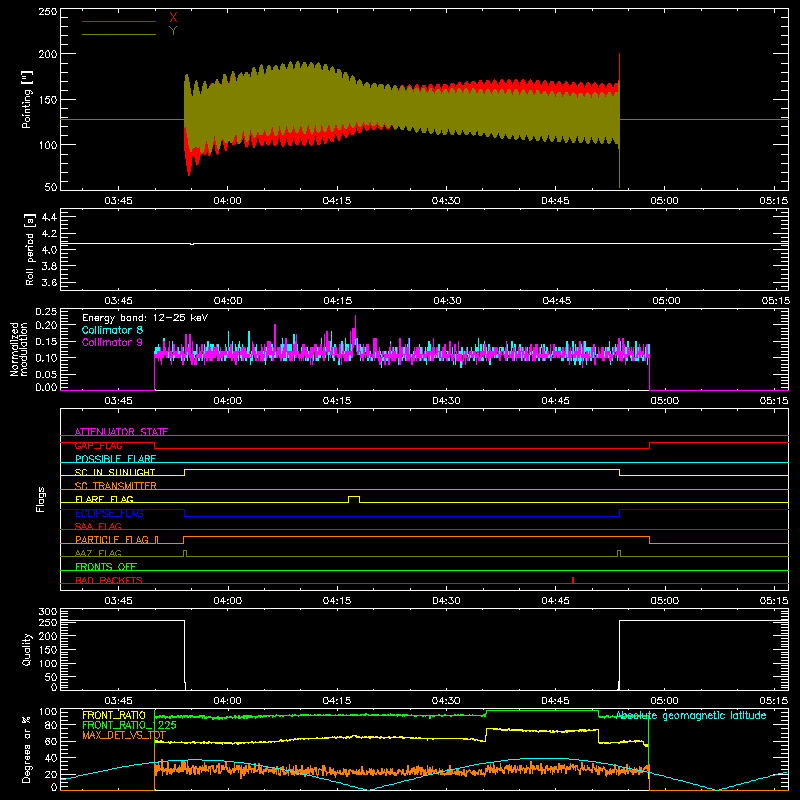Screen dimensions: 800x800
Task: Click the 200 tick on Pointing axis
Action: coord(47,54)
